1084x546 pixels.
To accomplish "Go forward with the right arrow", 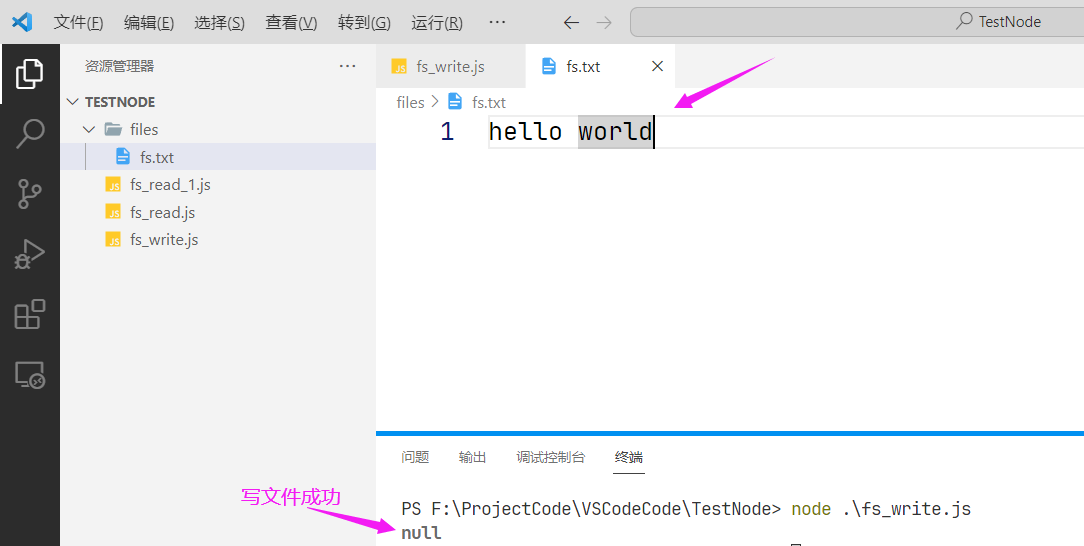I will pos(604,23).
